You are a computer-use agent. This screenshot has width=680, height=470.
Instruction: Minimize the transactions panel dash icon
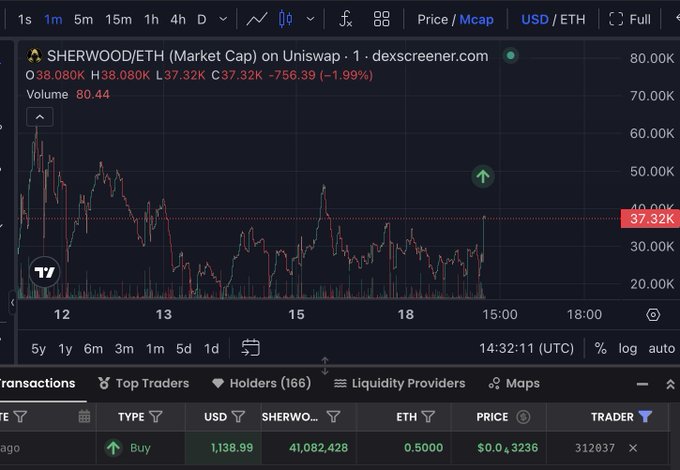[642, 384]
